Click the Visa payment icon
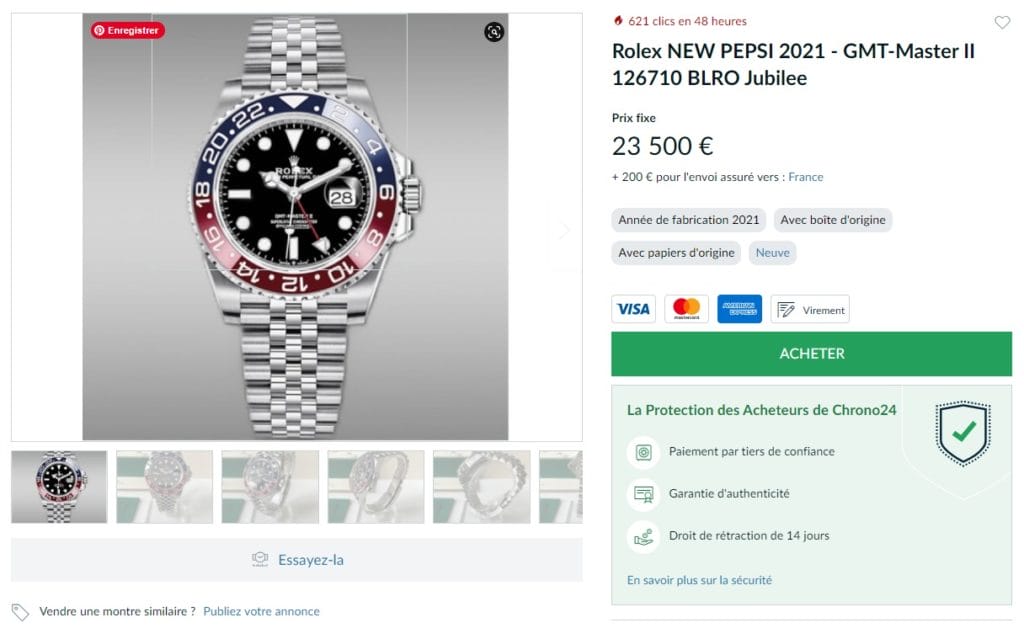Screen dimensions: 1024x628 click(633, 309)
